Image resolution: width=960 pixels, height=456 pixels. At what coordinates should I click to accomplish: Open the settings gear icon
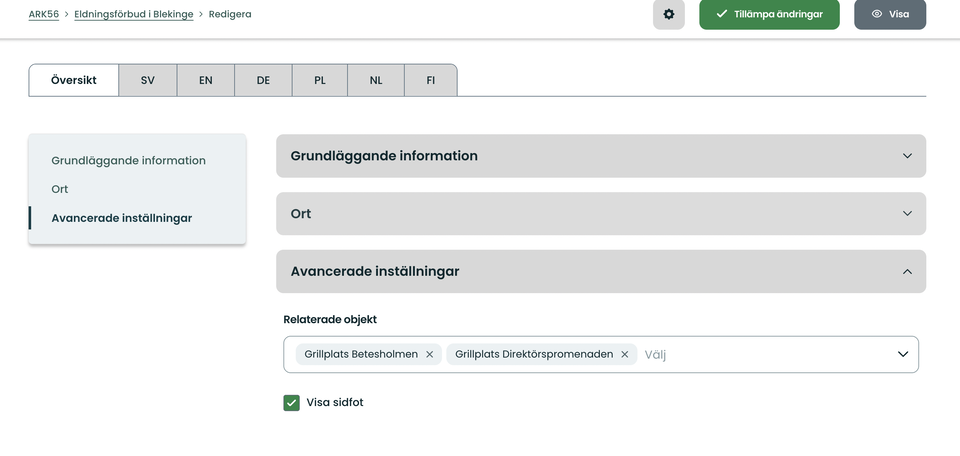coord(669,14)
